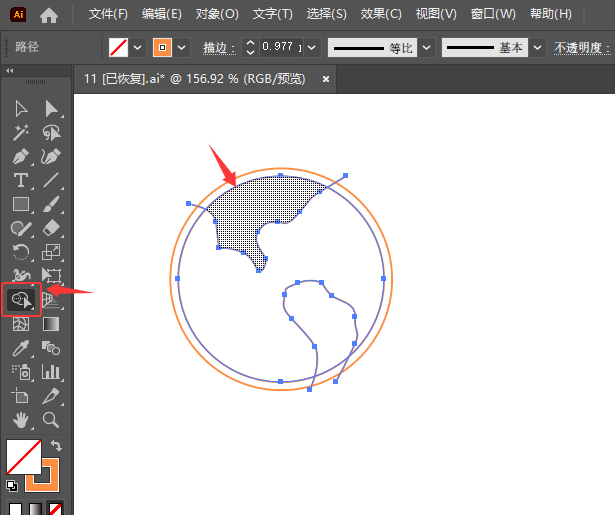Select the Mesh tool
This screenshot has height=515, width=615.
(21, 324)
